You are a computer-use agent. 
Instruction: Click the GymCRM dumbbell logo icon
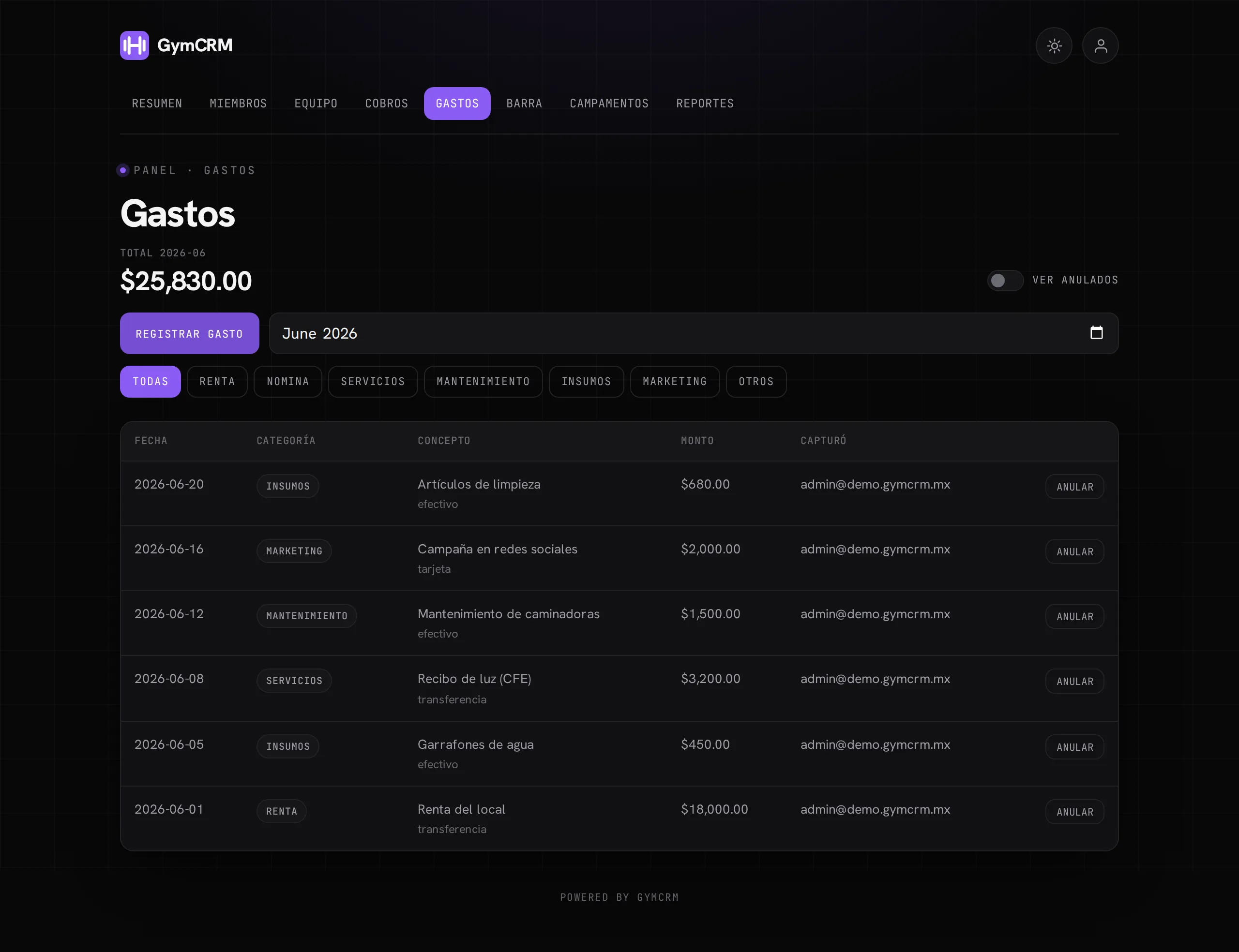(x=135, y=45)
